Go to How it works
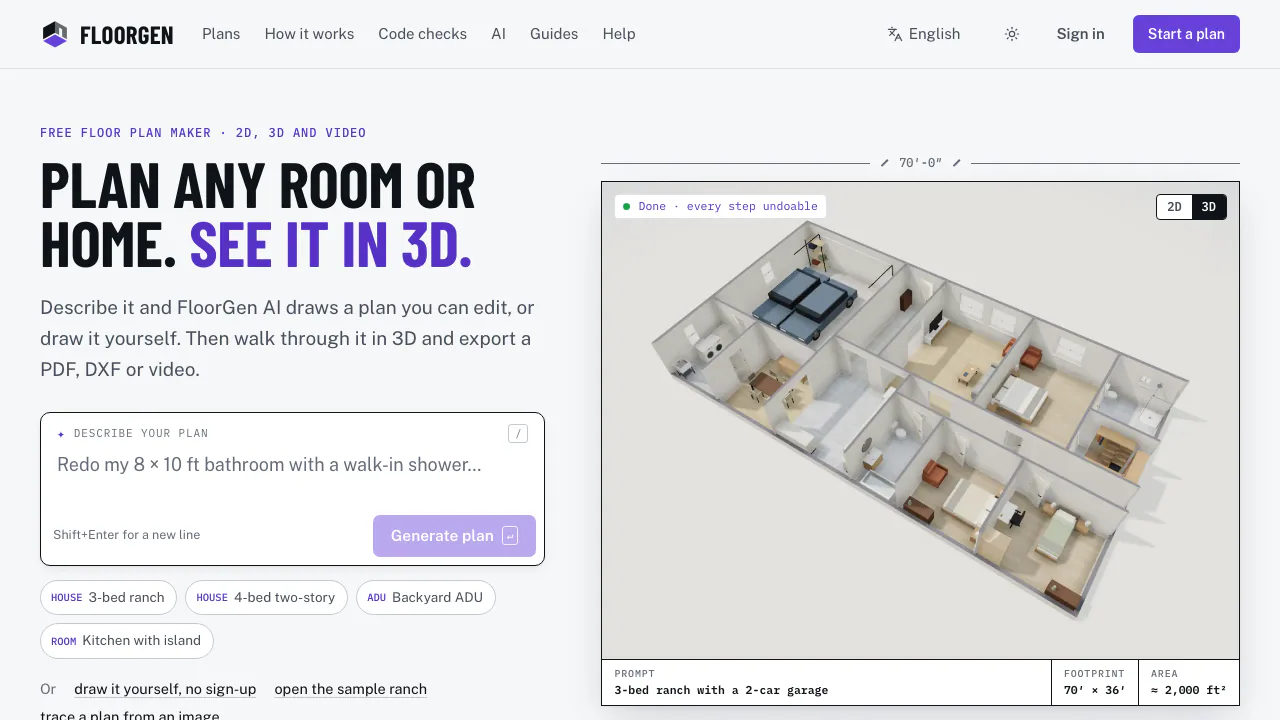 click(x=309, y=34)
